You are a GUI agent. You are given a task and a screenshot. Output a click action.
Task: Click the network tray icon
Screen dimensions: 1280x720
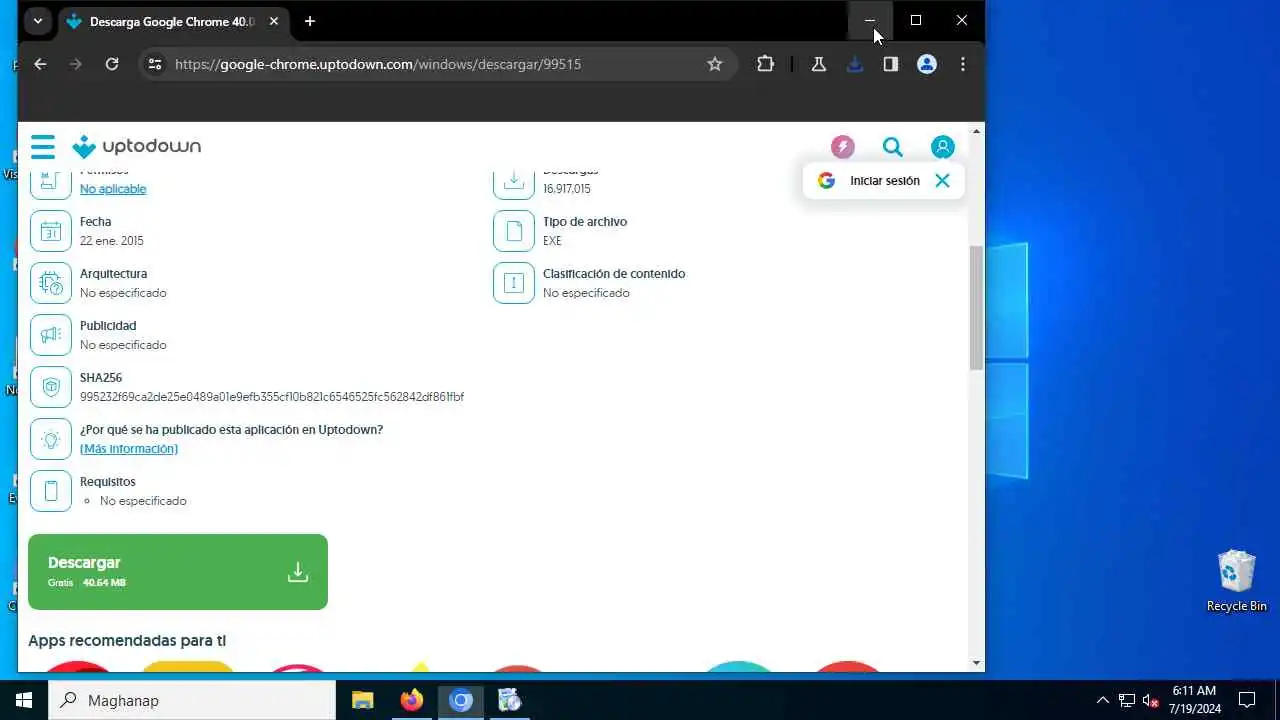pos(1127,700)
